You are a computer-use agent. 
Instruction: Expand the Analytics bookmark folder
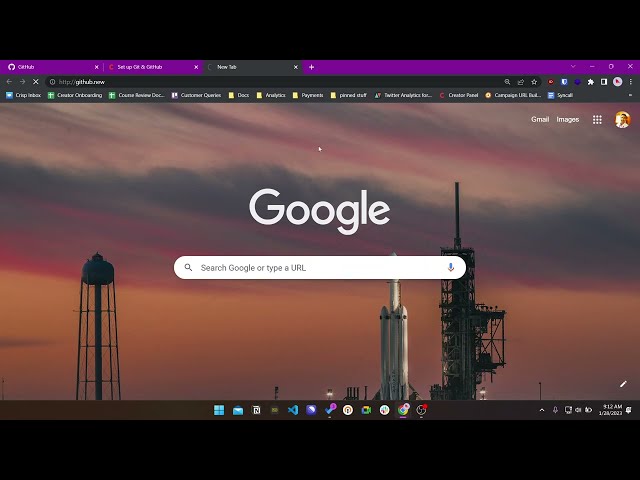pyautogui.click(x=271, y=95)
